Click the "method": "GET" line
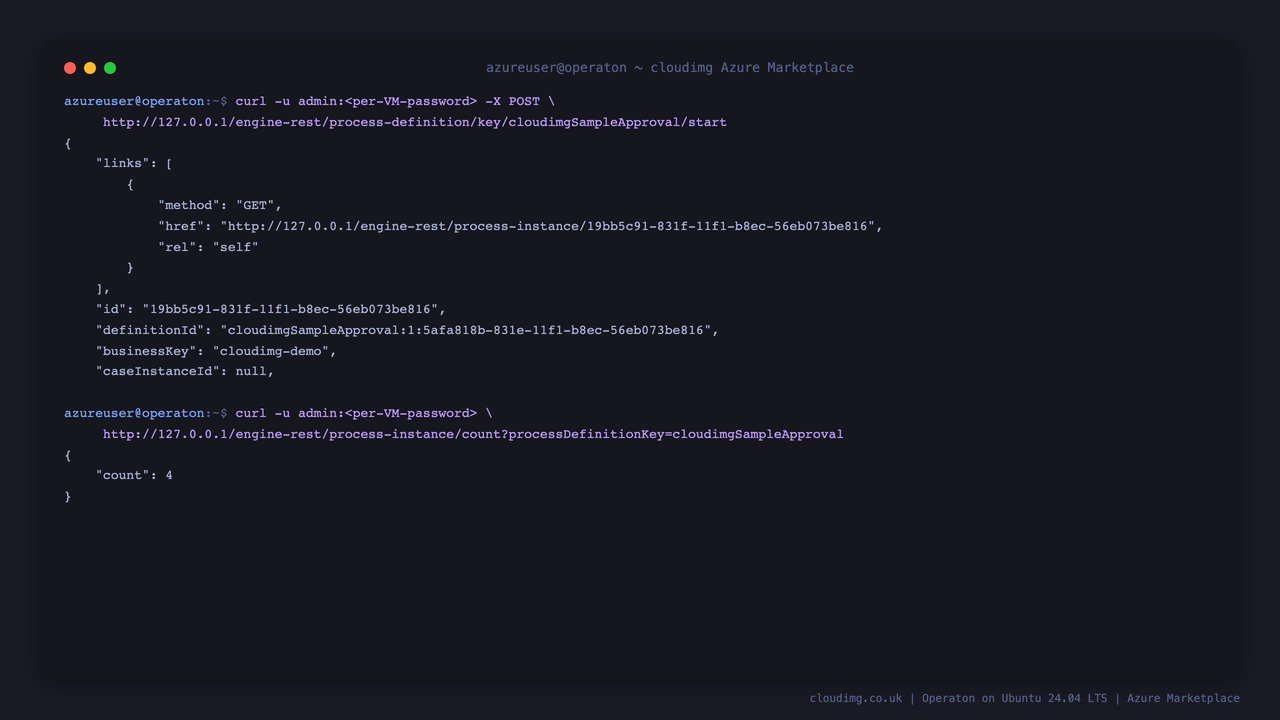This screenshot has height=720, width=1280. point(220,205)
